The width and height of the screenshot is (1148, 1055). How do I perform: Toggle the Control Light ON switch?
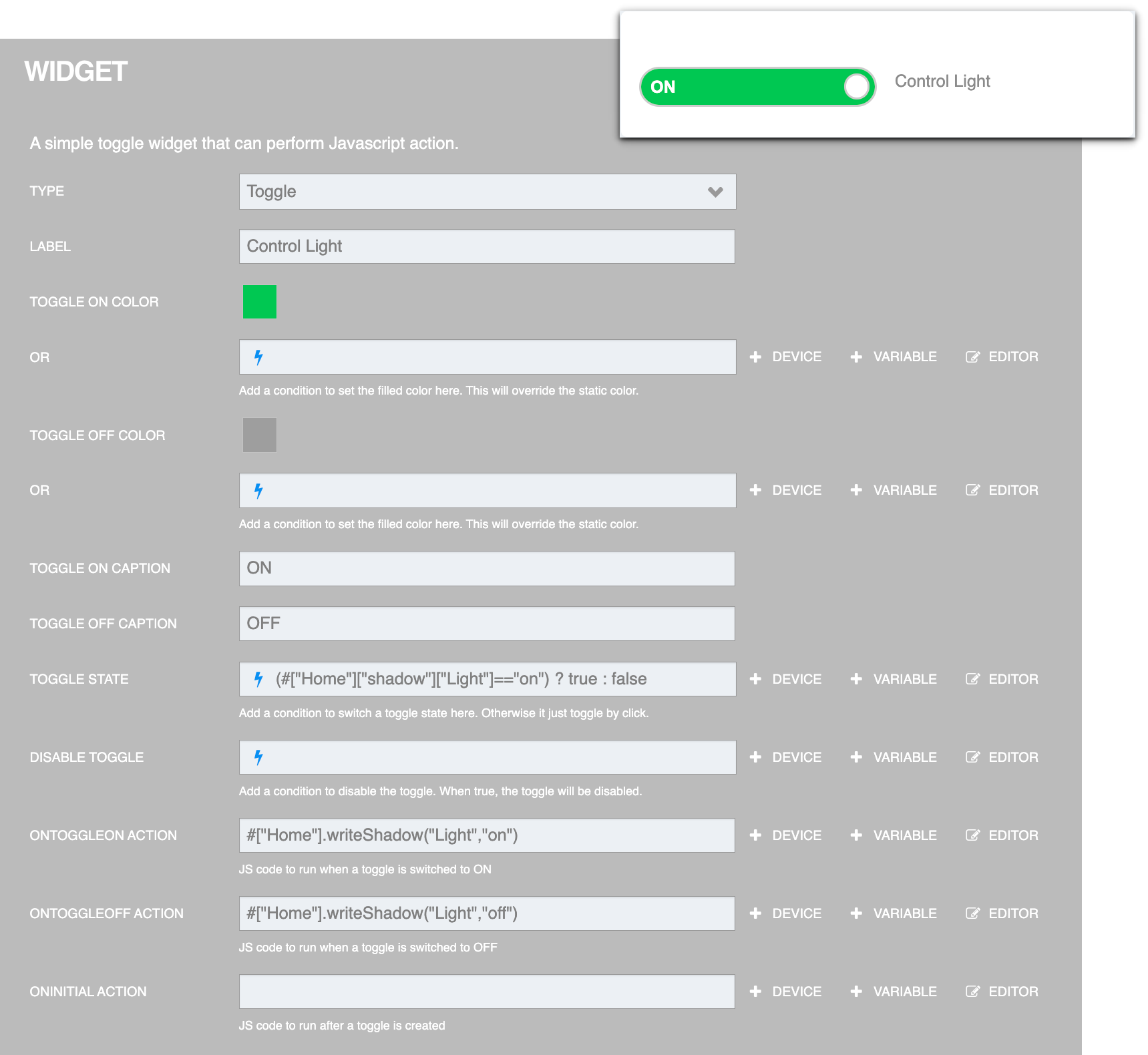tap(757, 87)
